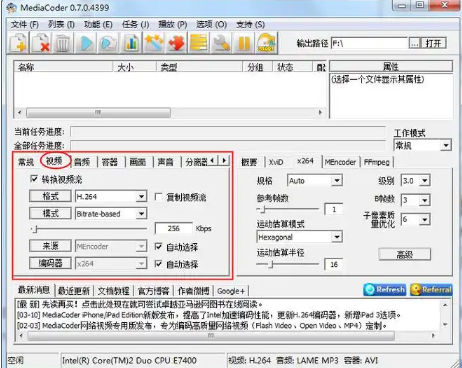462x368 pixels.
Task: Switch to the FFmpeg tab
Action: 377,162
